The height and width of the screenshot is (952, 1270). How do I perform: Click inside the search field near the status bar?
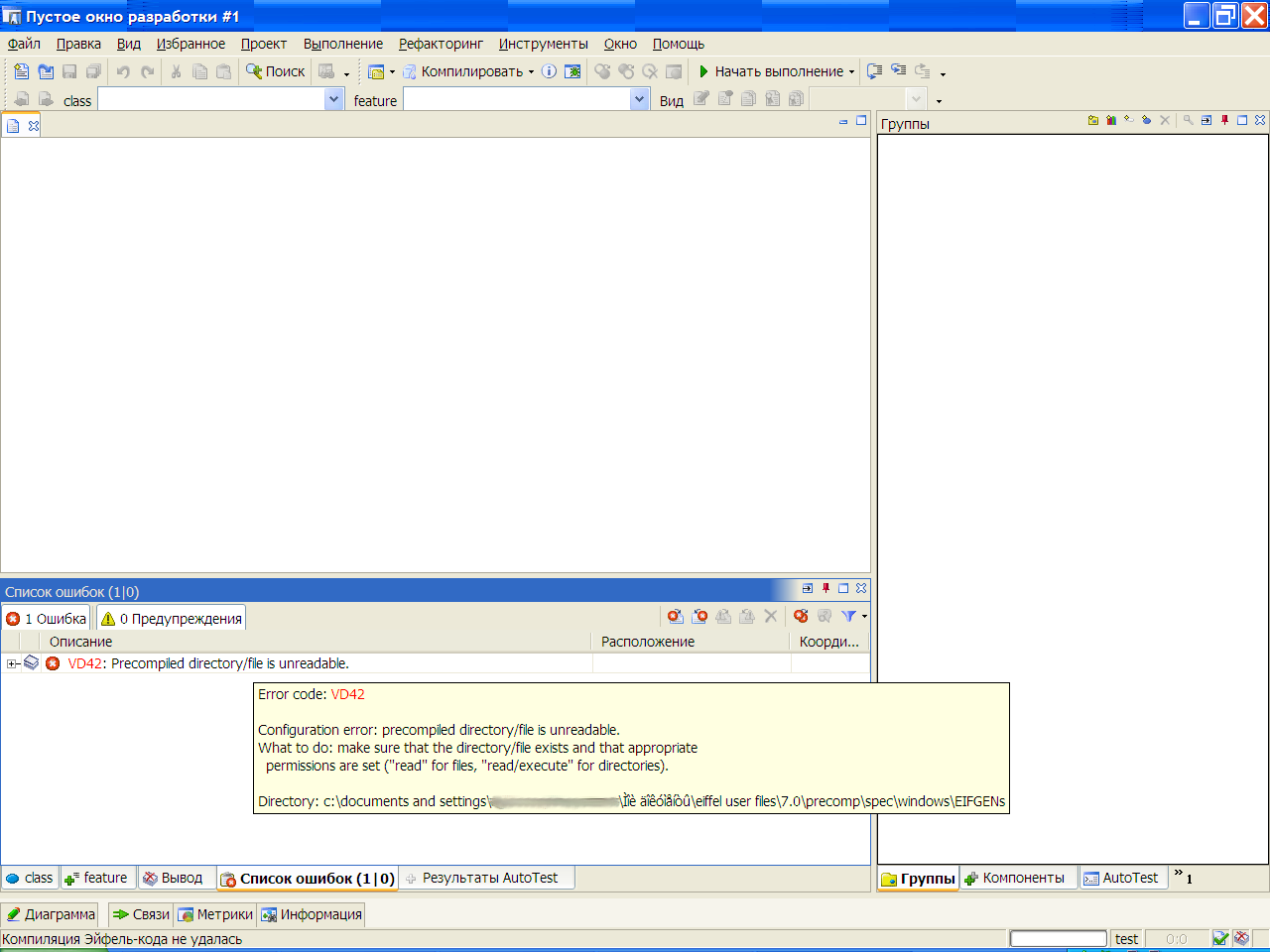click(1058, 938)
